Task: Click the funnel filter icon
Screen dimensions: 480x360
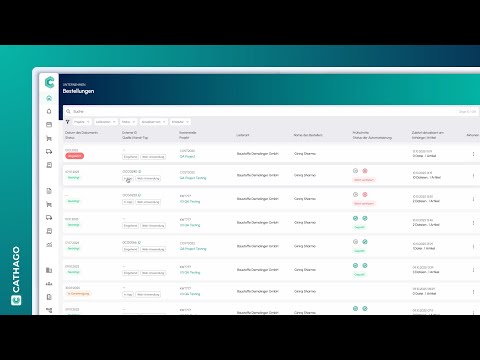Action: tap(68, 122)
